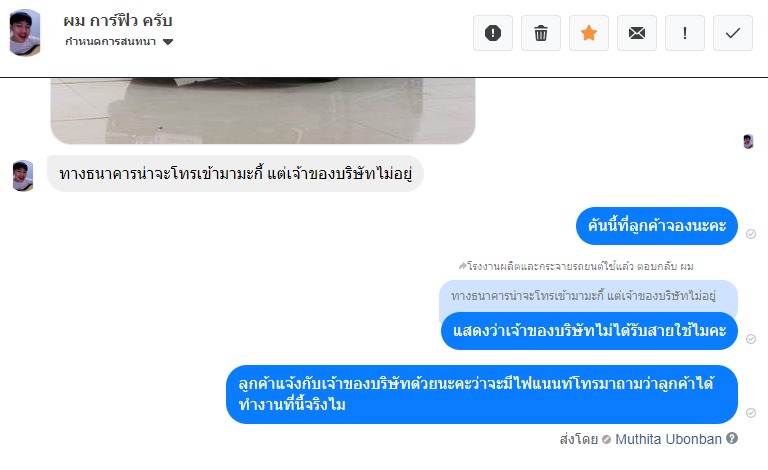Click help question mark next to Muthita Ubonban

[732, 438]
